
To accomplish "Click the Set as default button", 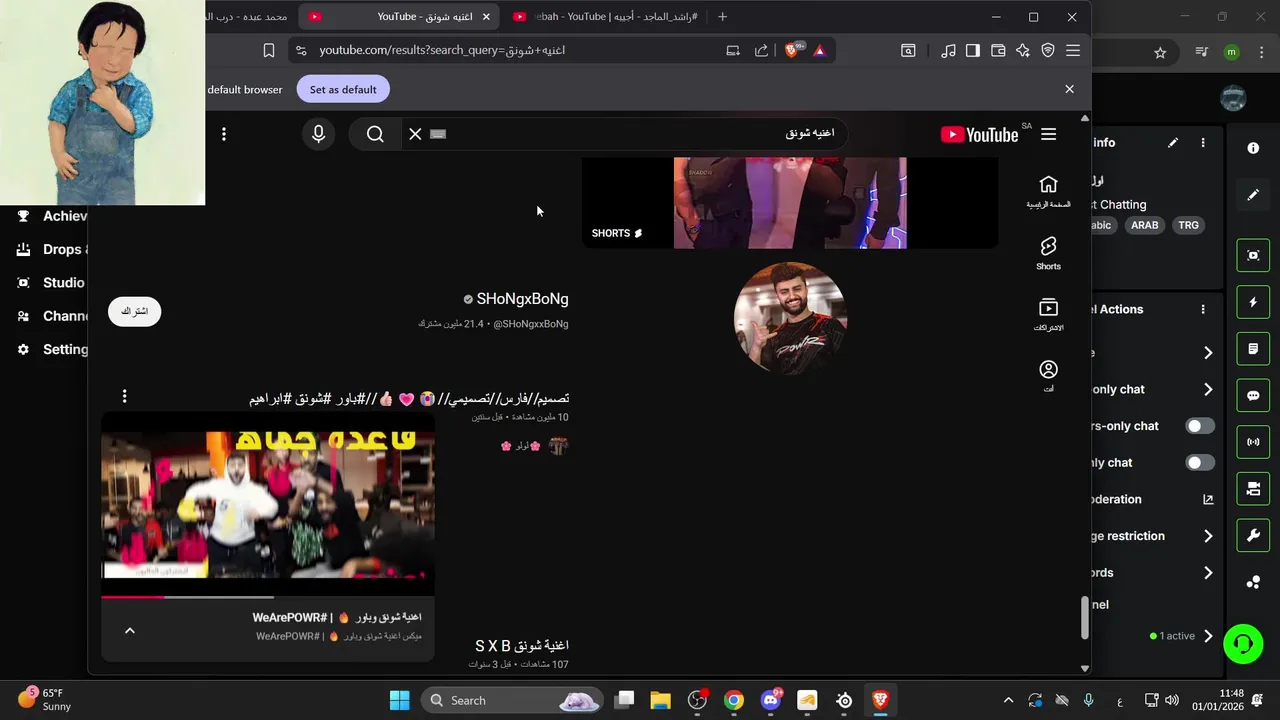I will tap(343, 90).
